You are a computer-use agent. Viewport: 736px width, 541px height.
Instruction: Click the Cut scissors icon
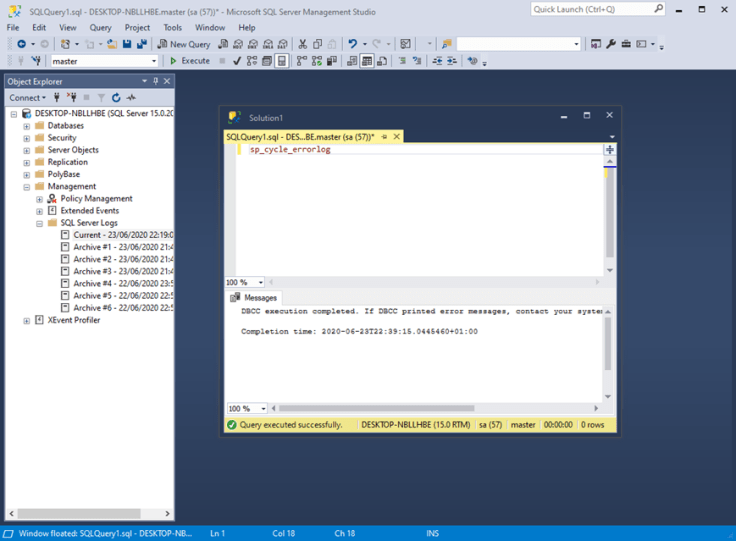[x=303, y=44]
